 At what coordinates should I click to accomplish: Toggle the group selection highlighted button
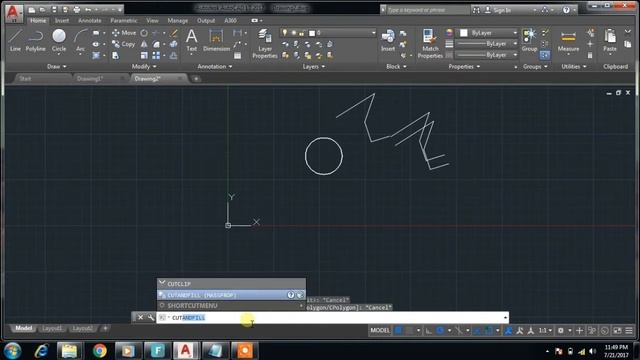point(545,55)
